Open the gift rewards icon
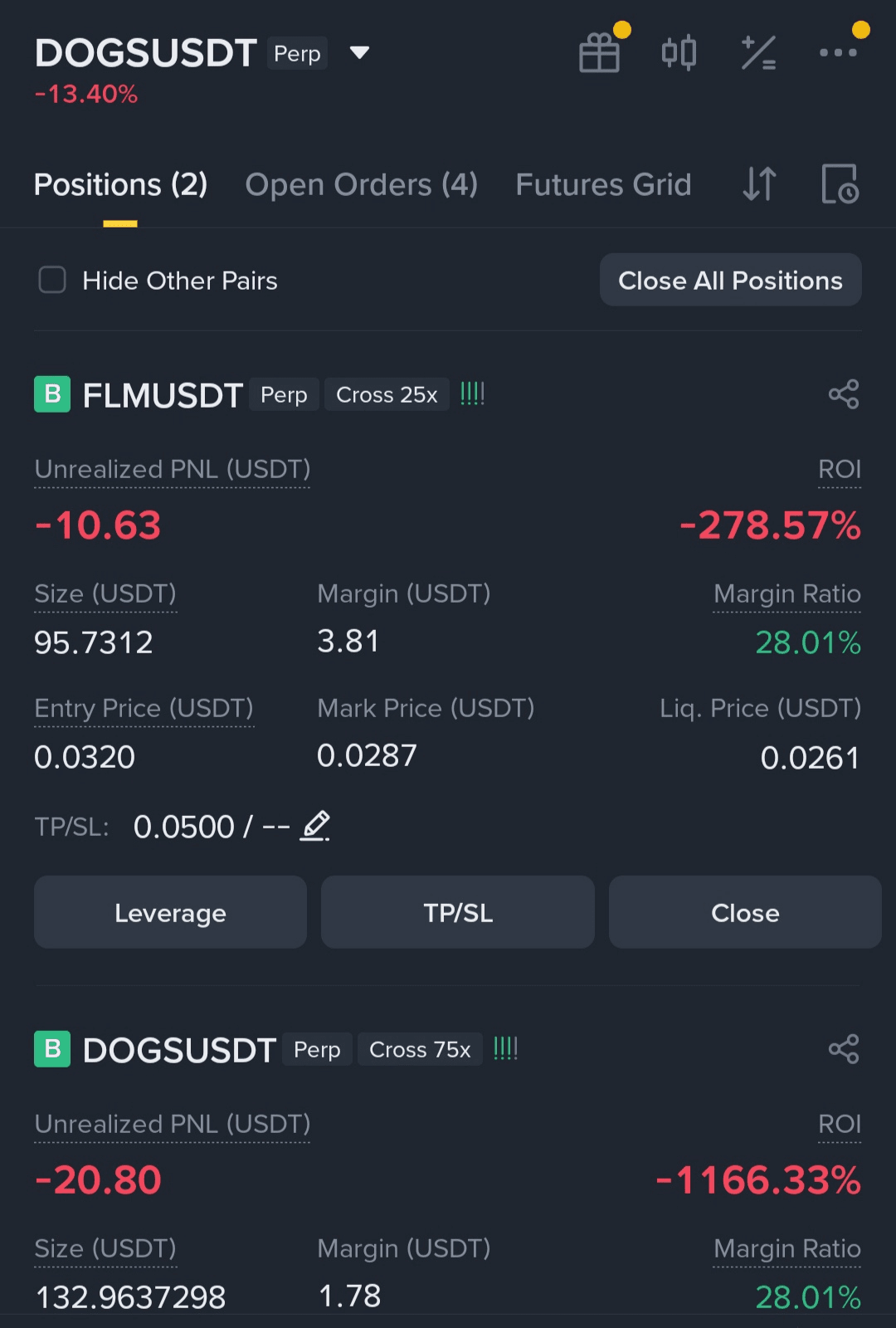The image size is (896, 1328). click(x=599, y=53)
